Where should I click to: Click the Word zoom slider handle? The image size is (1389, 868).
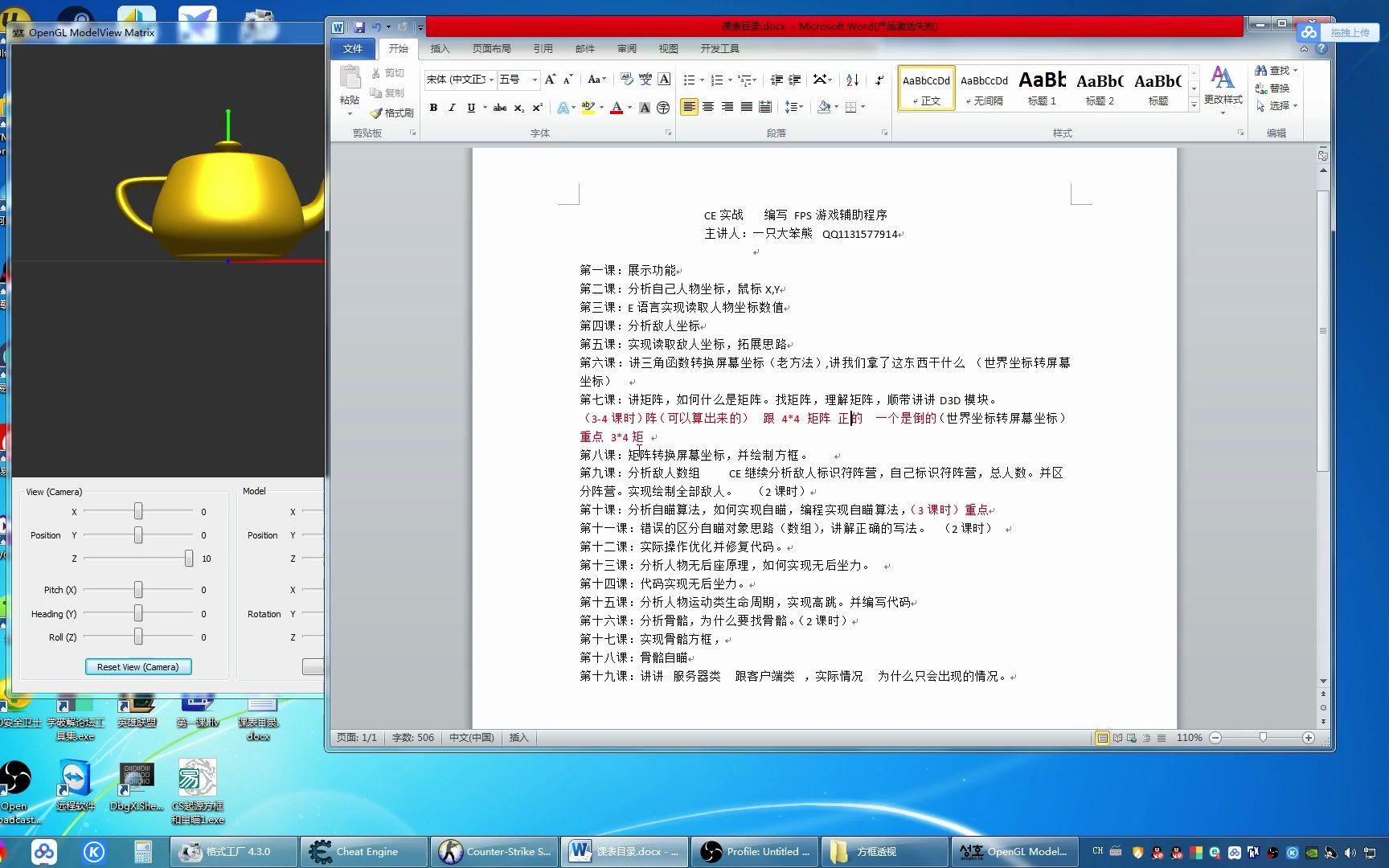click(x=1263, y=738)
